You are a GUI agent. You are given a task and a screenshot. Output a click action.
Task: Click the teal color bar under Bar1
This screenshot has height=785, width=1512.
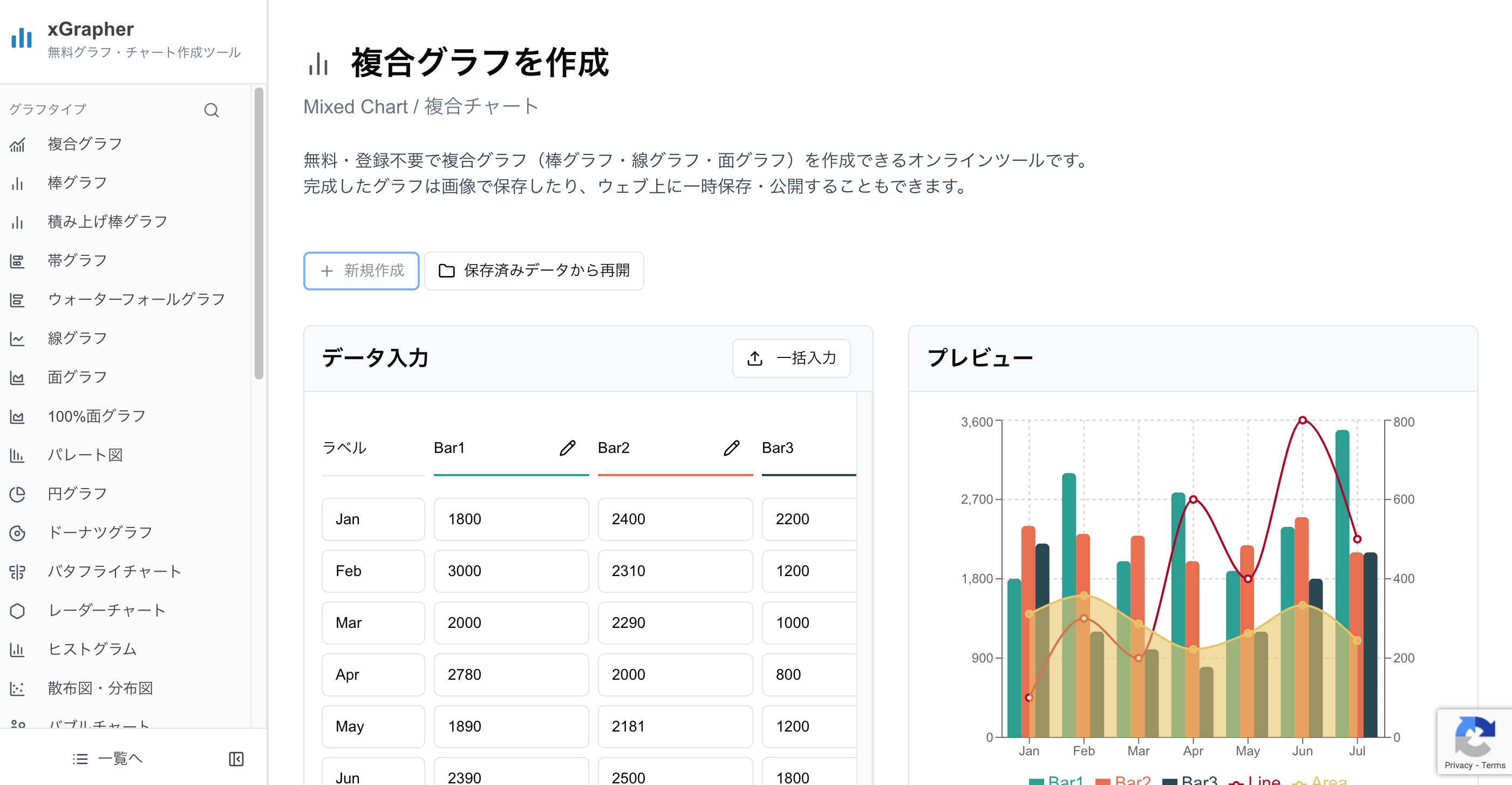pyautogui.click(x=510, y=475)
